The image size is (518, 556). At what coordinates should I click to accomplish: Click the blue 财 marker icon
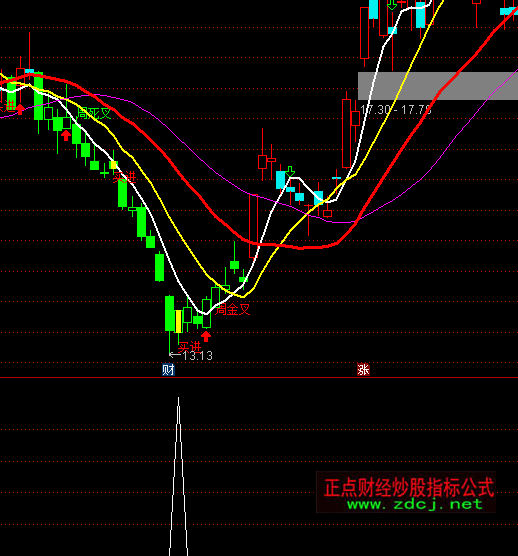168,370
